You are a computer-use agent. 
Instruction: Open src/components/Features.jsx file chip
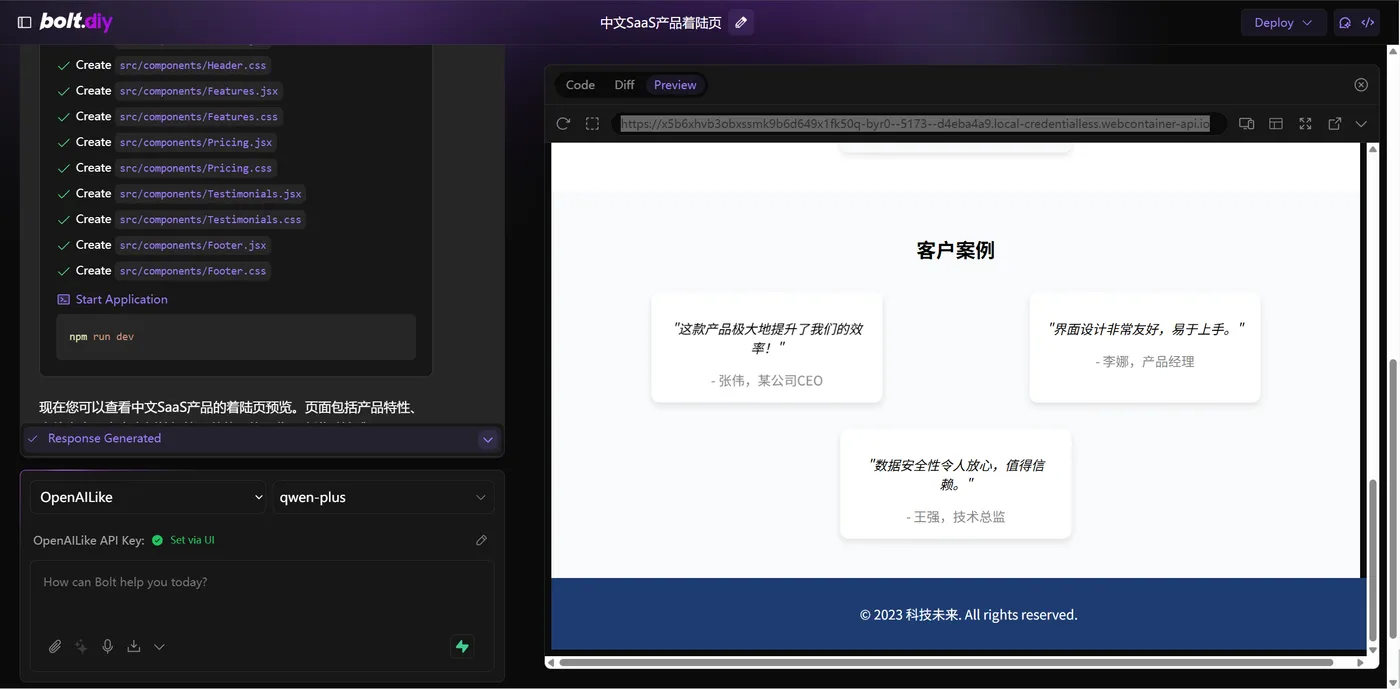[x=199, y=91]
